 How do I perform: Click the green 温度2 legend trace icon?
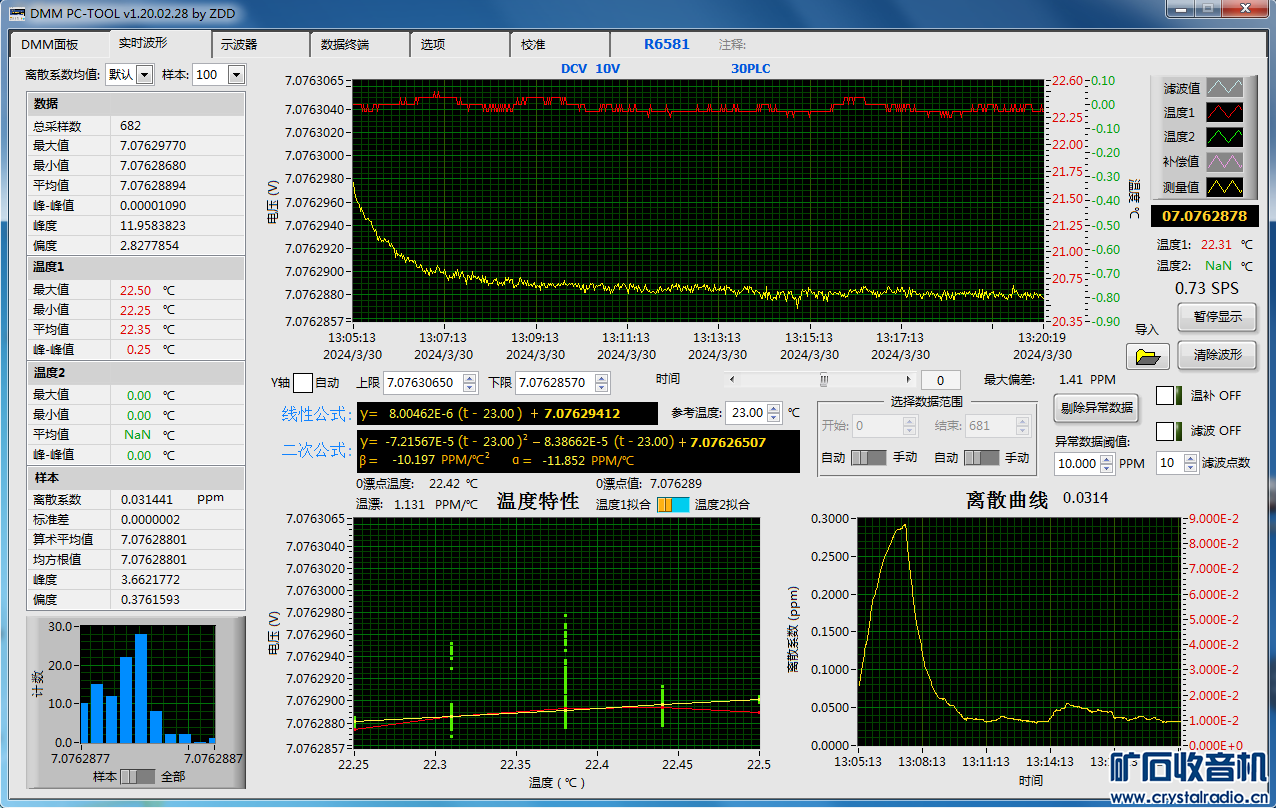pyautogui.click(x=1224, y=137)
